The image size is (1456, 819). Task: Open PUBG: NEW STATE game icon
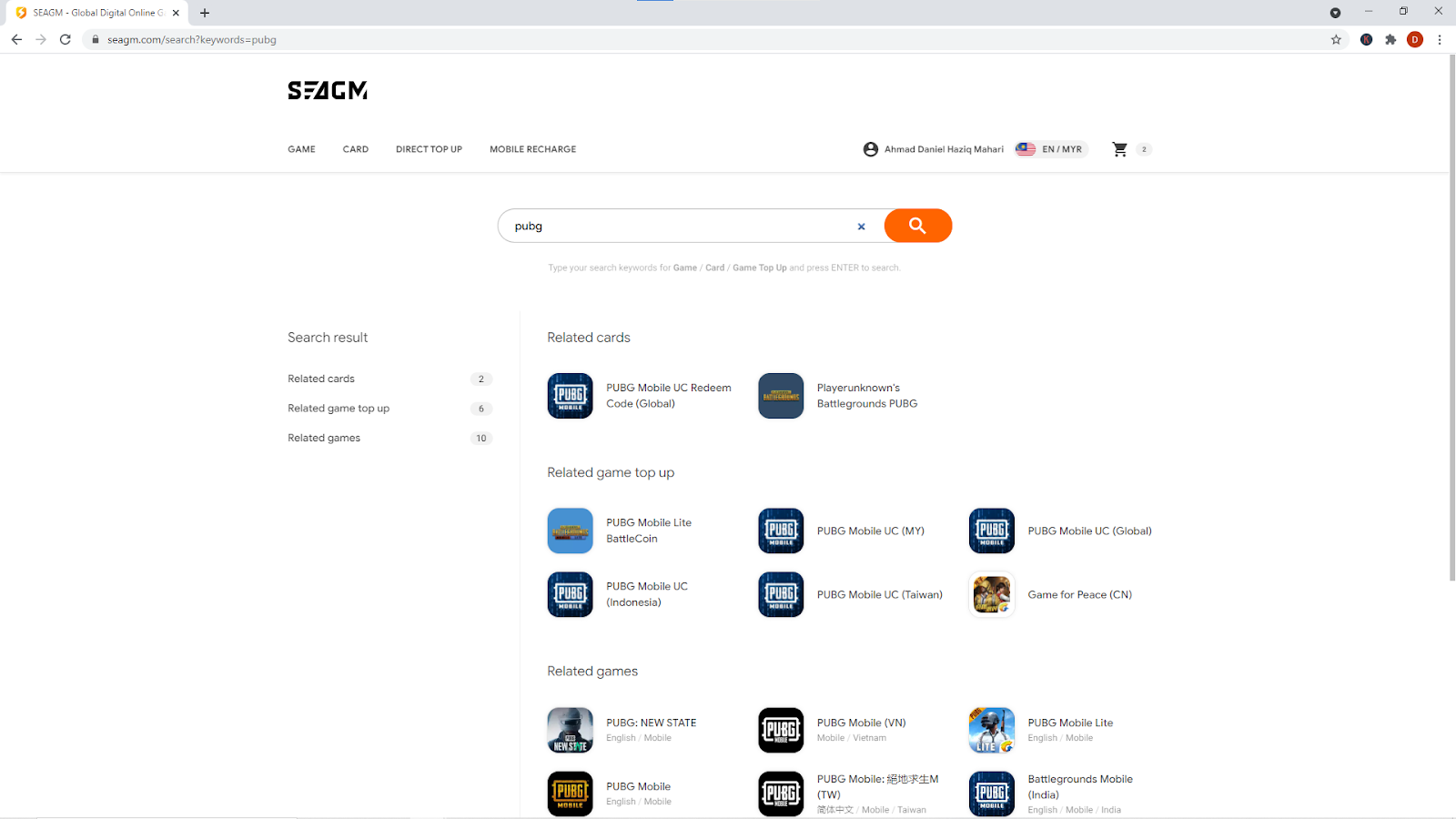click(570, 730)
